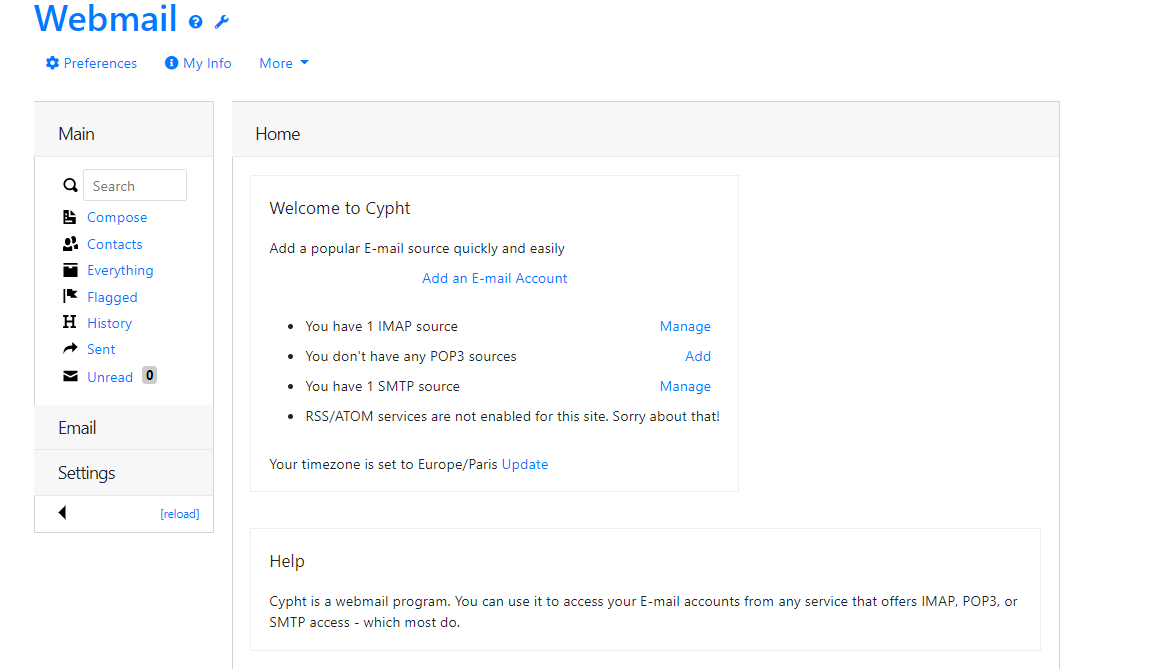Click the magnifier search icon

click(x=70, y=185)
